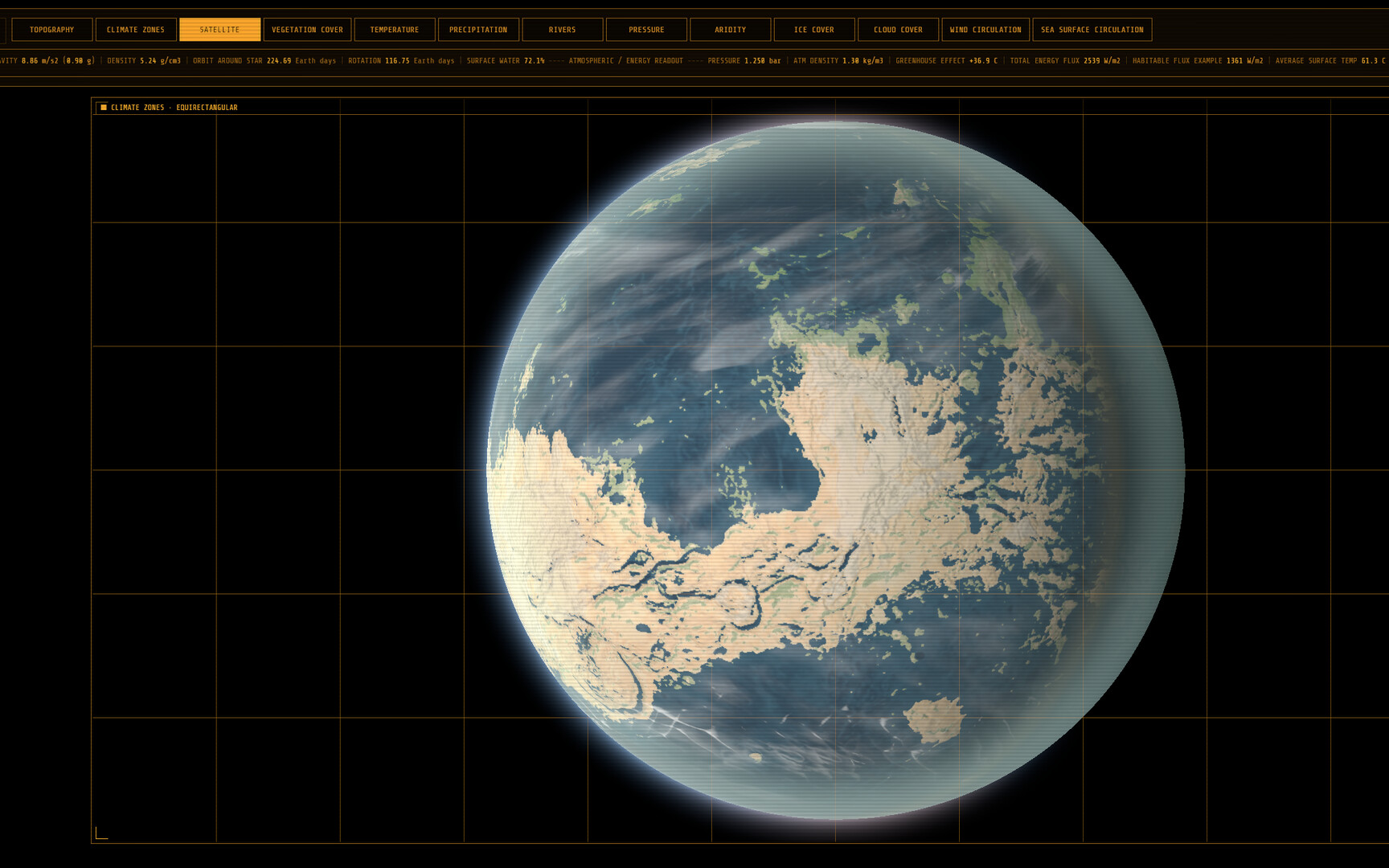This screenshot has width=1389, height=868.
Task: Click the Density 5.24 g/cm3 readout
Action: [x=144, y=61]
